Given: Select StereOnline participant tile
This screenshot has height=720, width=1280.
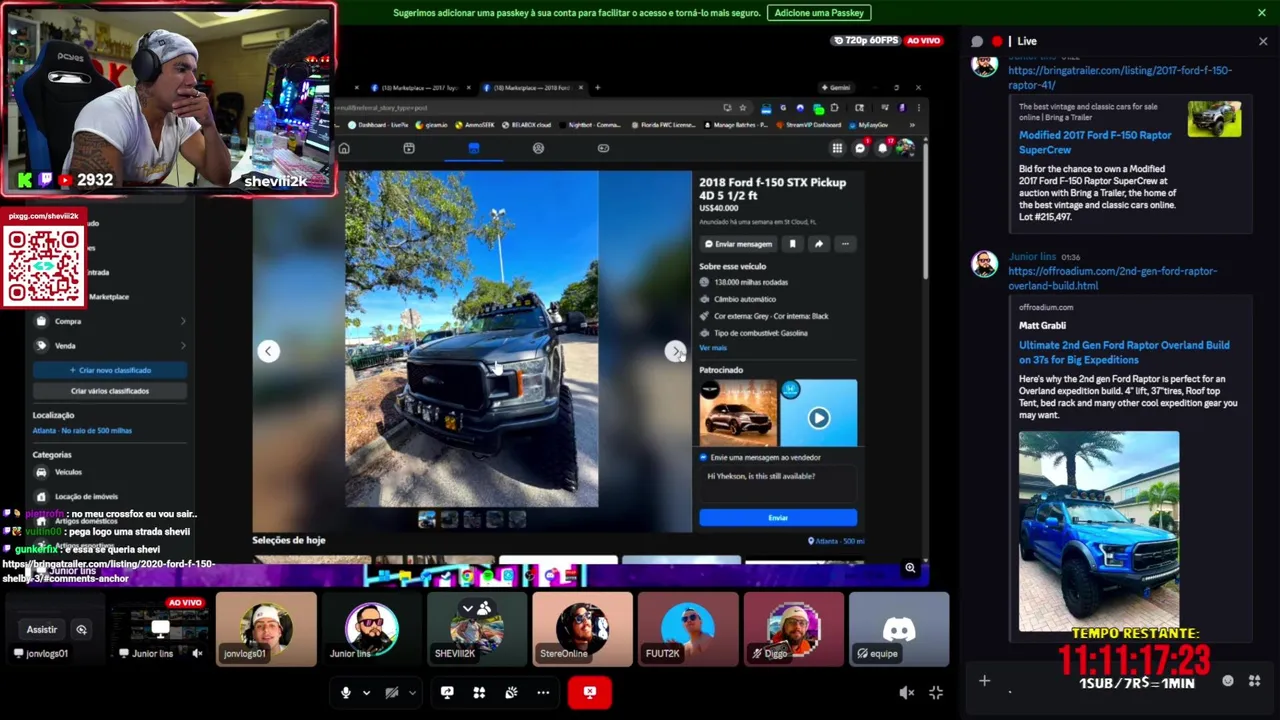Looking at the screenshot, I should tap(583, 629).
